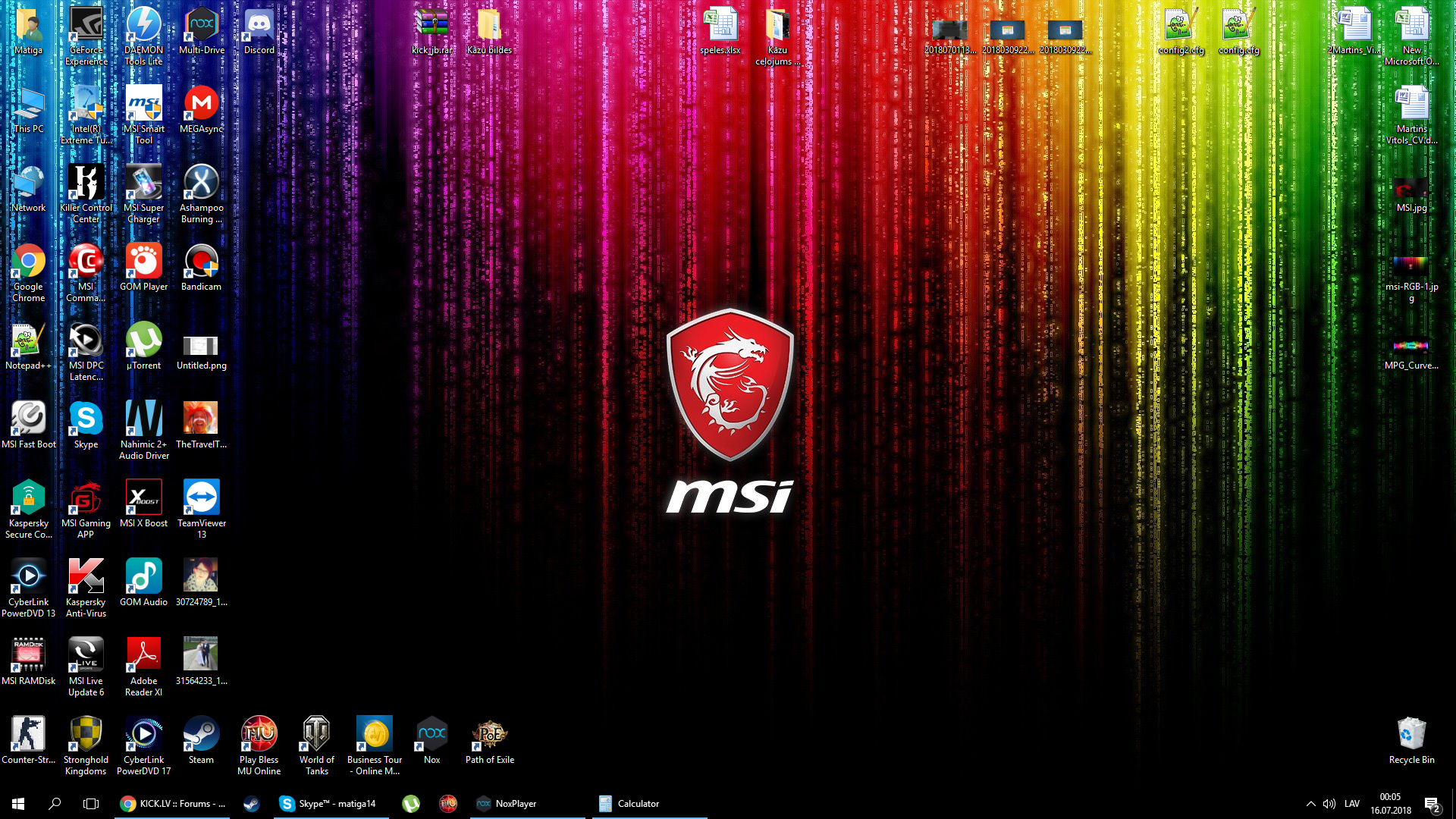Open the volume control in tray
The width and height of the screenshot is (1456, 819).
point(1329,804)
